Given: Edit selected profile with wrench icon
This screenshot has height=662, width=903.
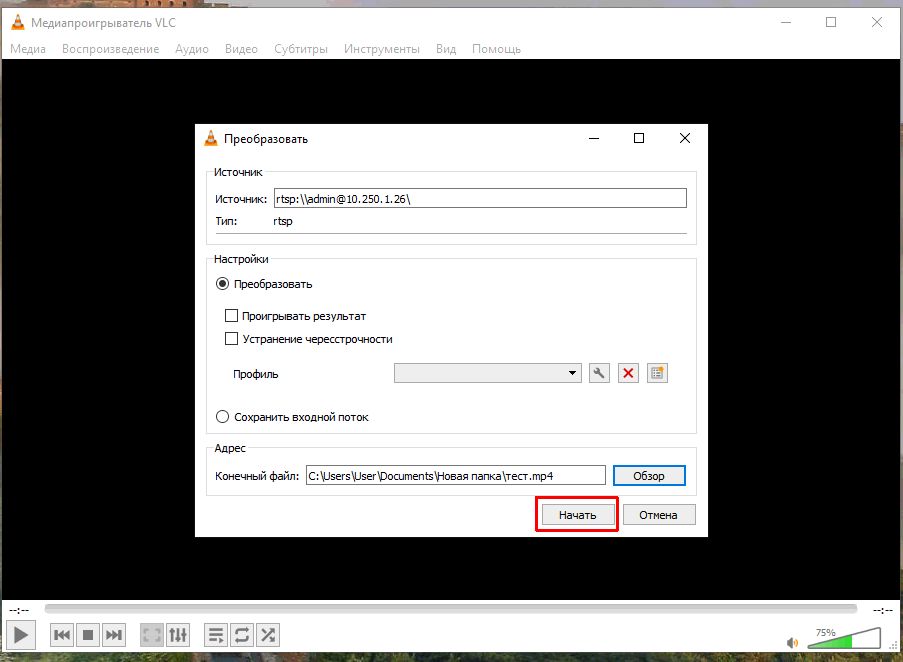Looking at the screenshot, I should [x=599, y=373].
